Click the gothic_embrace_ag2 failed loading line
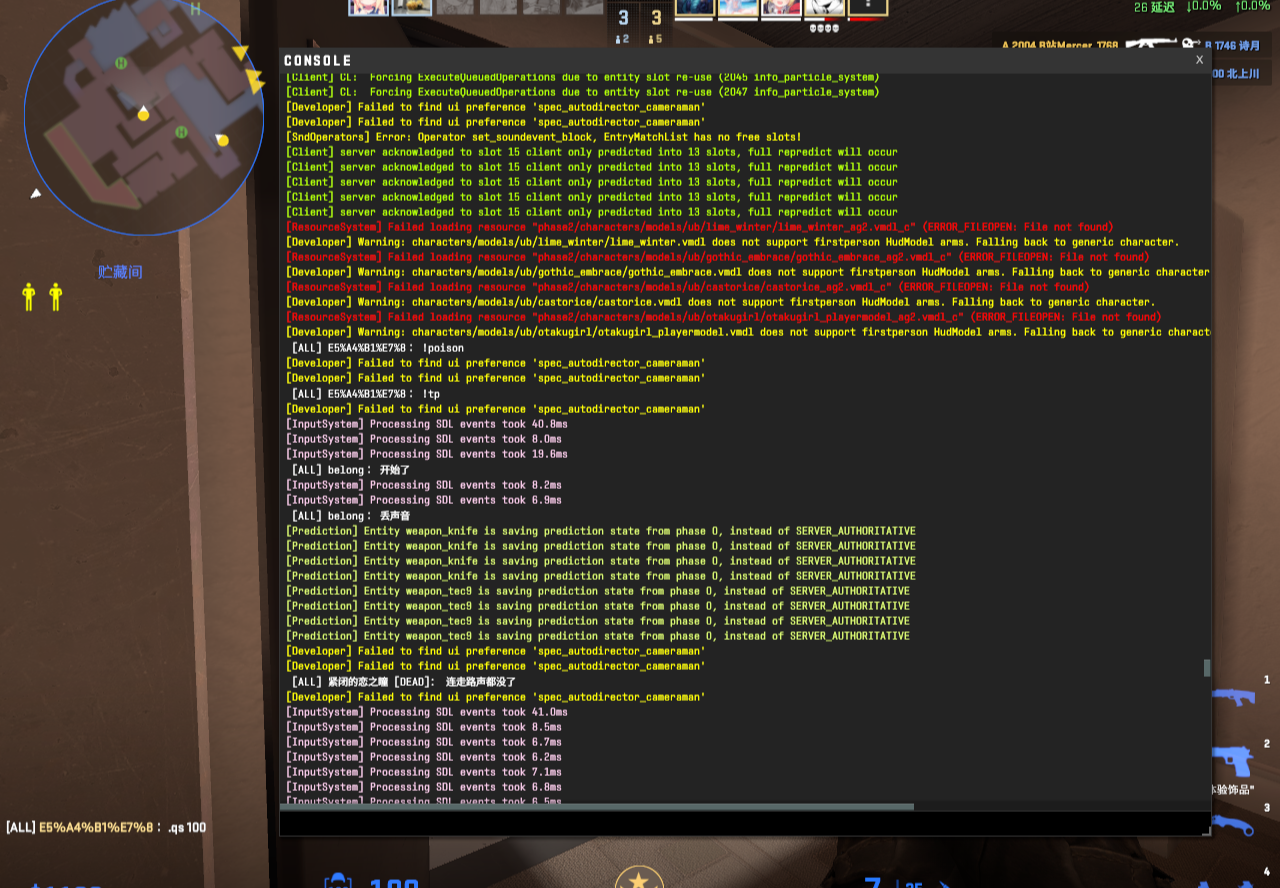 pyautogui.click(x=717, y=257)
